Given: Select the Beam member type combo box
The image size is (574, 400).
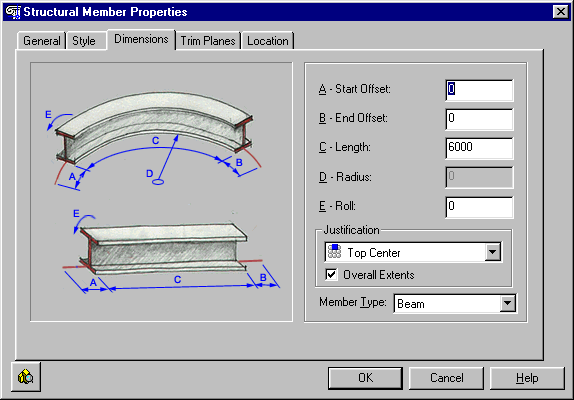Looking at the screenshot, I should point(455,303).
